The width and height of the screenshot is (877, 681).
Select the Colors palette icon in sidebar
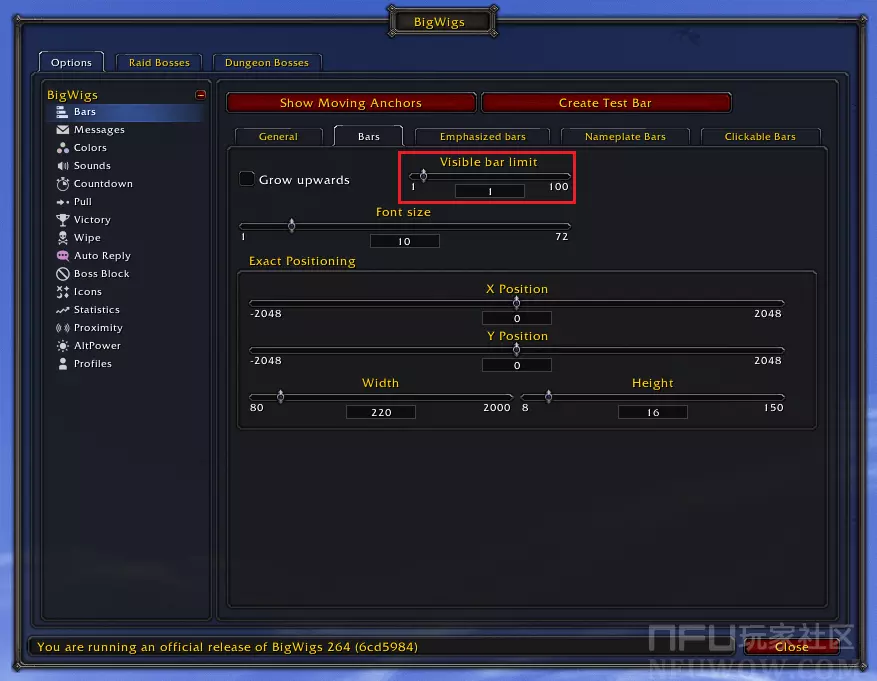click(x=63, y=148)
